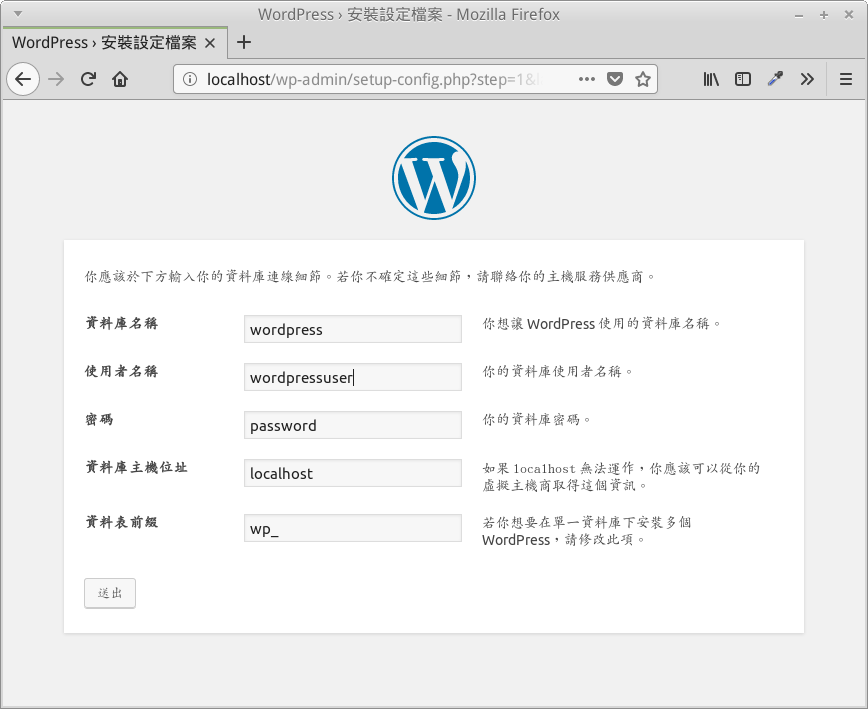The height and width of the screenshot is (709, 868).
Task: Open the Firefox hamburger menu
Action: coord(846,80)
